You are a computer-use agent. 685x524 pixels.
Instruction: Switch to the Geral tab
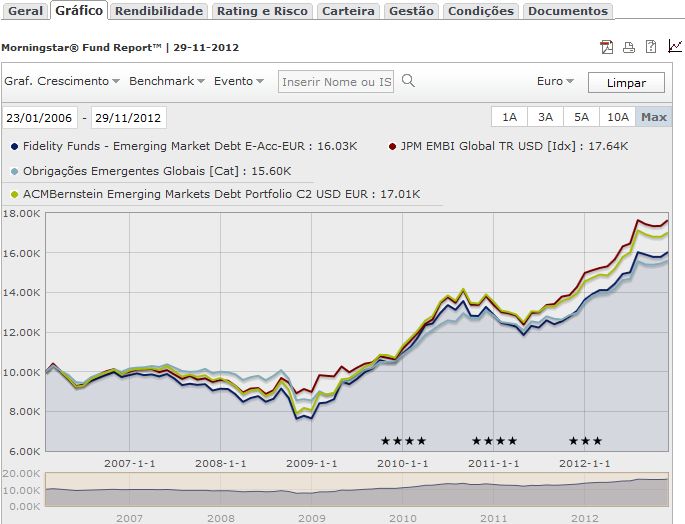[x=25, y=11]
